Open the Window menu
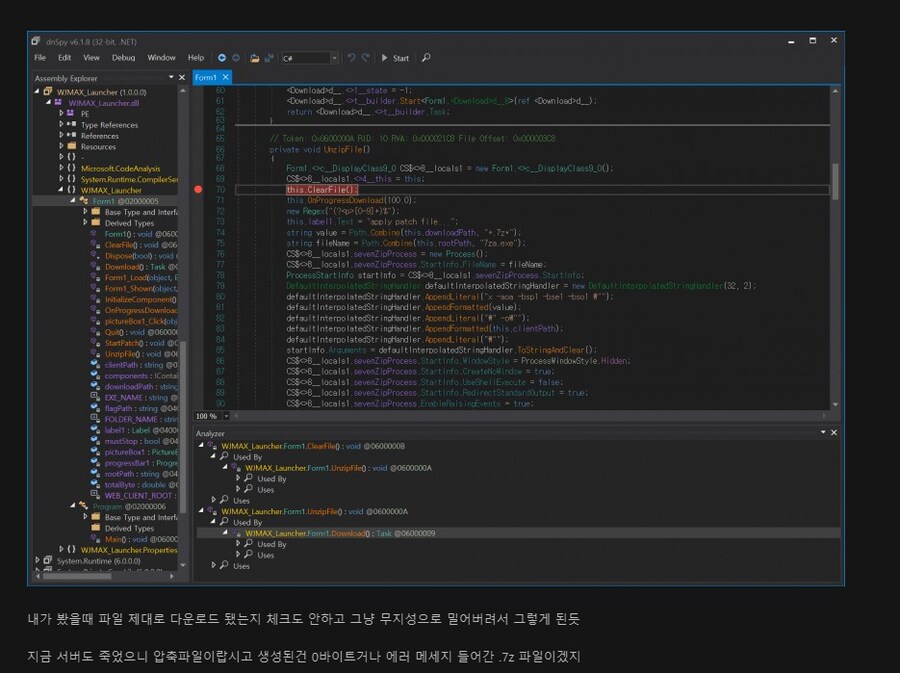 coord(161,58)
